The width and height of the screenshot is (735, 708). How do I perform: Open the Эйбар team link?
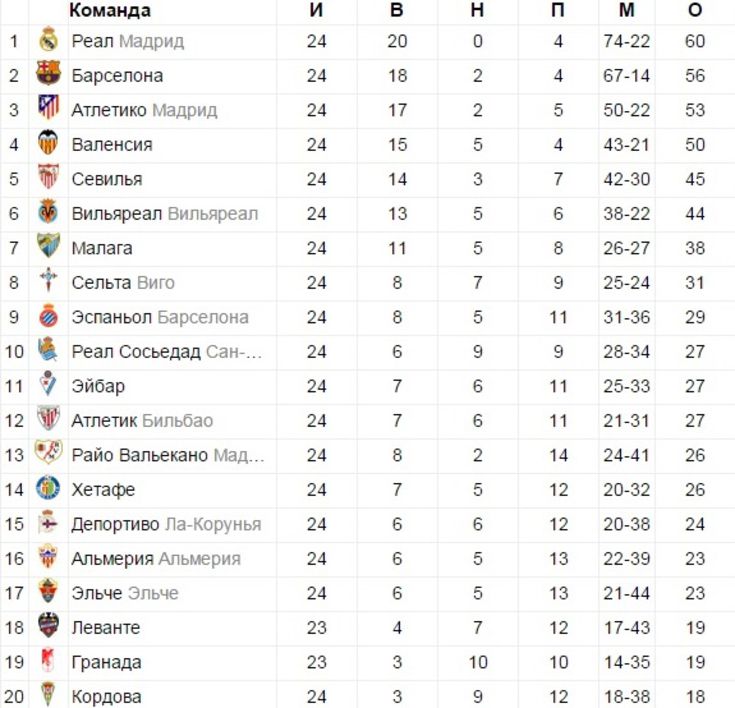(x=98, y=386)
